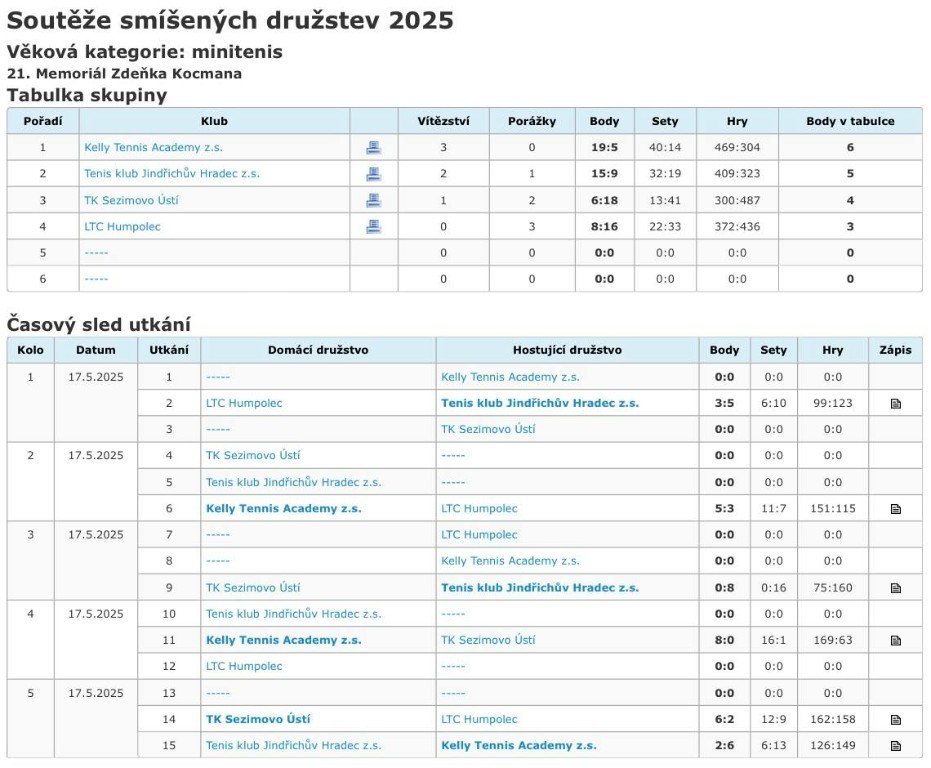Open Kelly Tennis Academy guest in match 8

pyautogui.click(x=510, y=561)
